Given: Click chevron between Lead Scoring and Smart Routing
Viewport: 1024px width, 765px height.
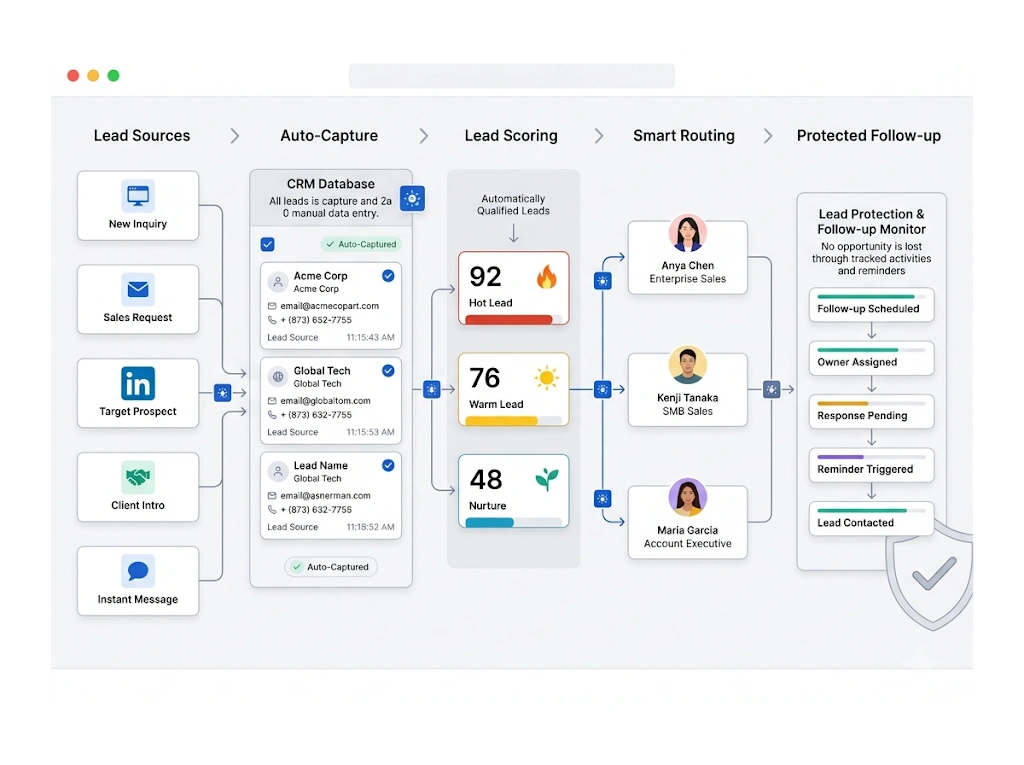Looking at the screenshot, I should point(599,136).
